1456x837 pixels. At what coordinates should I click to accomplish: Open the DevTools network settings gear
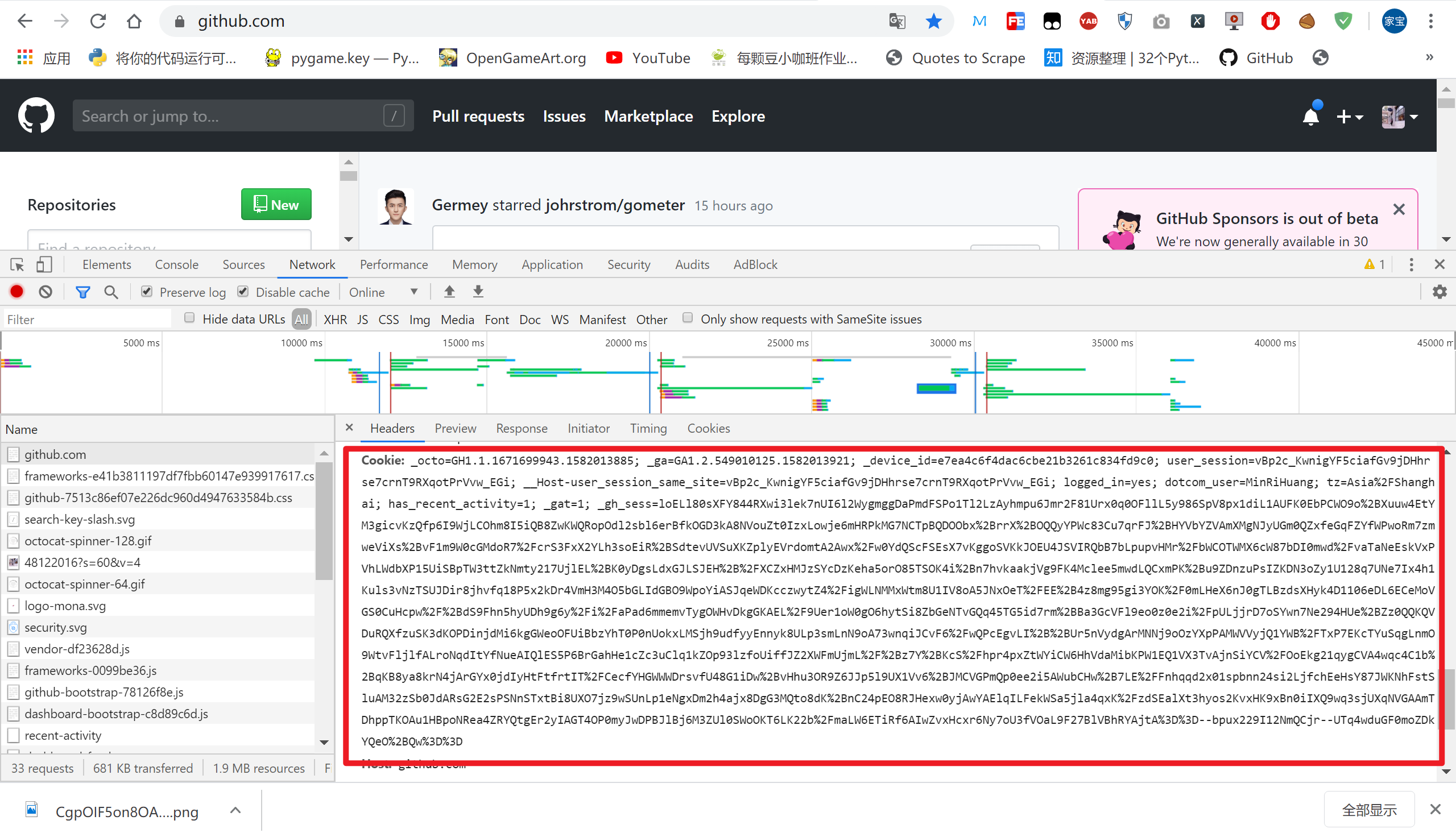[1440, 292]
